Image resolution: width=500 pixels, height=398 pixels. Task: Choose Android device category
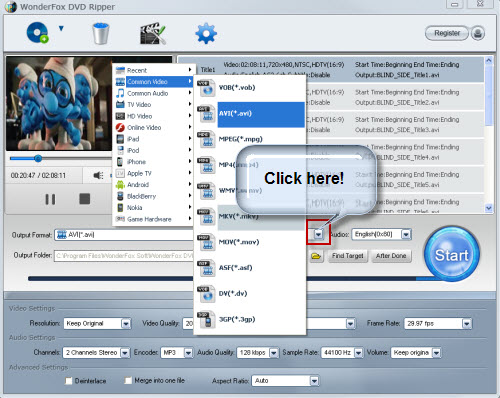pyautogui.click(x=153, y=185)
